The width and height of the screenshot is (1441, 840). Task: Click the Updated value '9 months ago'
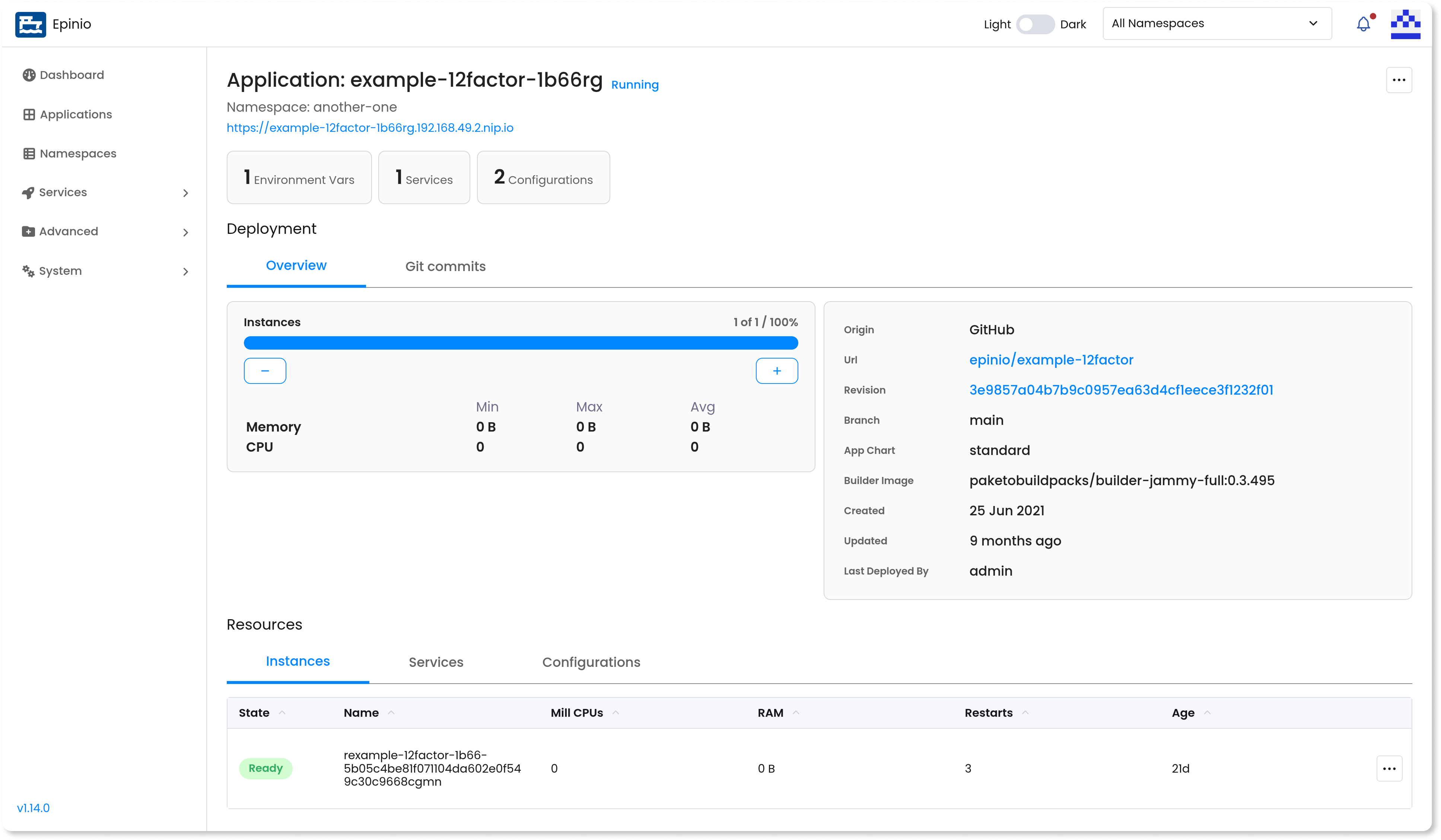[1015, 541]
